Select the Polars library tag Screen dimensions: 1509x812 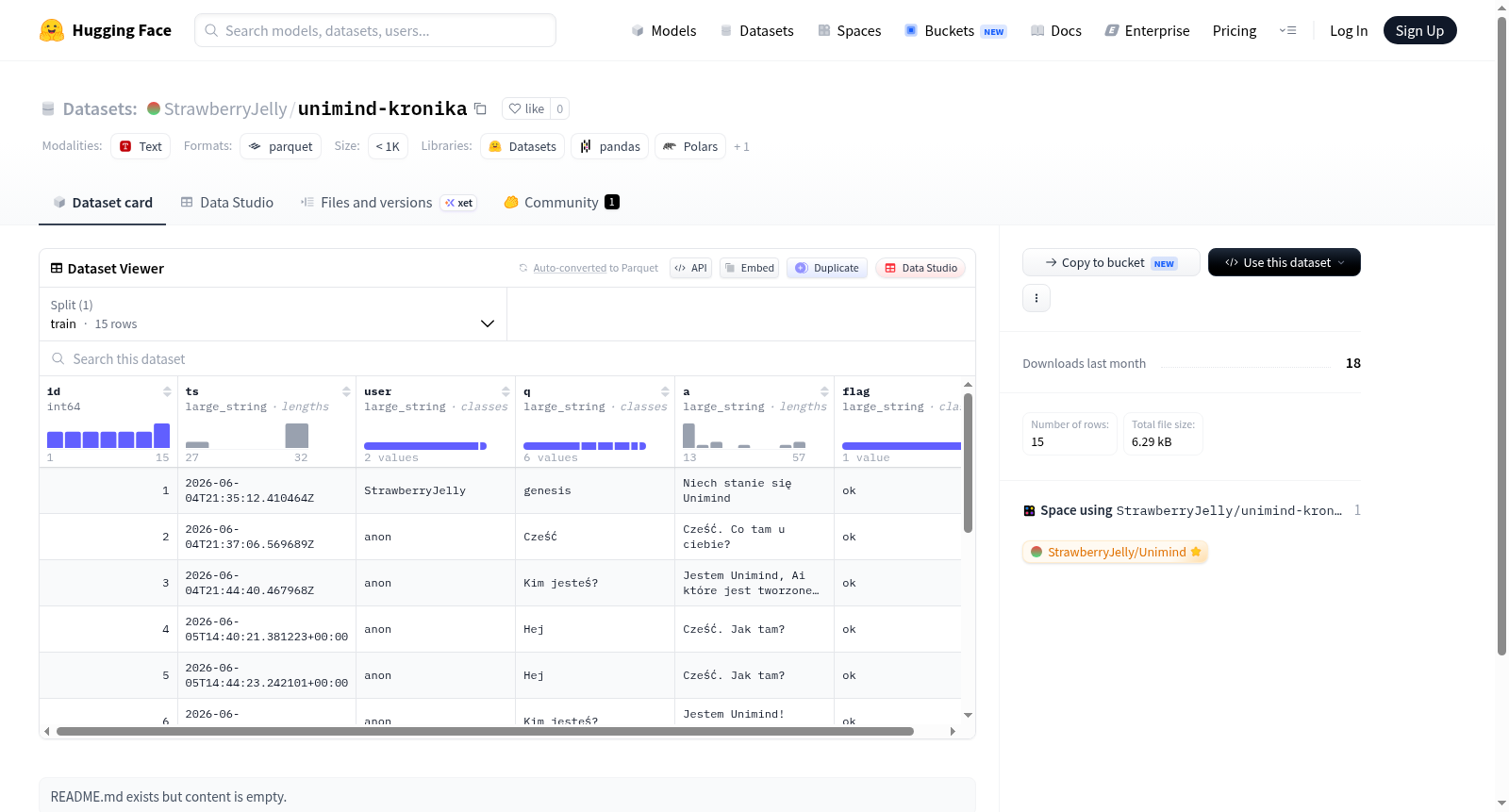(x=690, y=146)
